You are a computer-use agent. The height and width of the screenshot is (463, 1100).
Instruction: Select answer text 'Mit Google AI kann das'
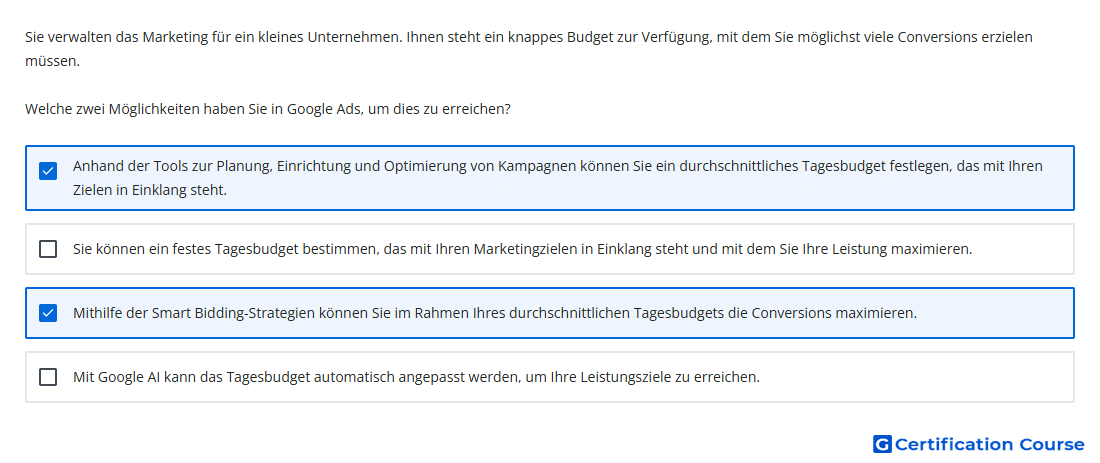point(416,377)
